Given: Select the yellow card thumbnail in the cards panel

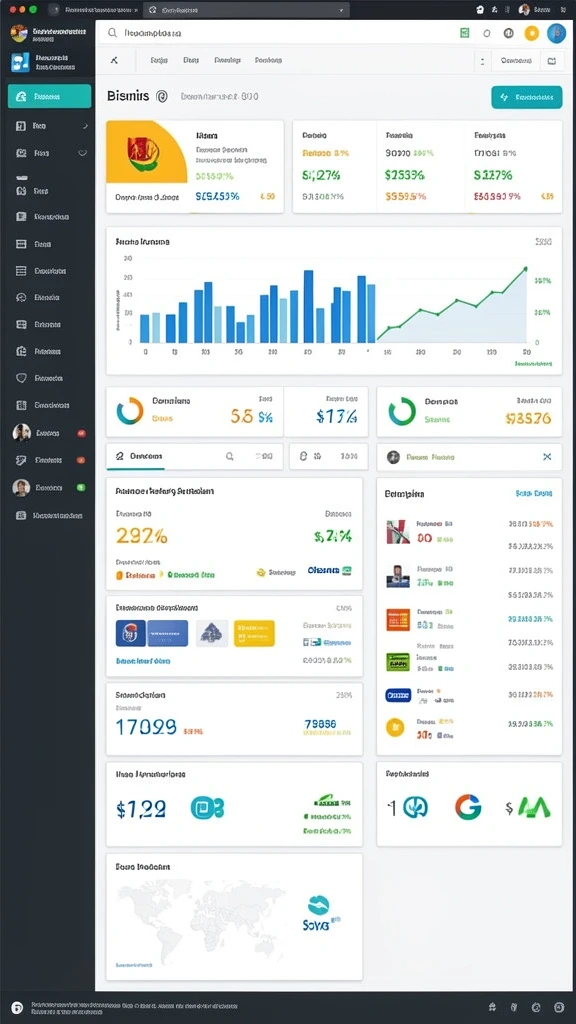Looking at the screenshot, I should [254, 633].
